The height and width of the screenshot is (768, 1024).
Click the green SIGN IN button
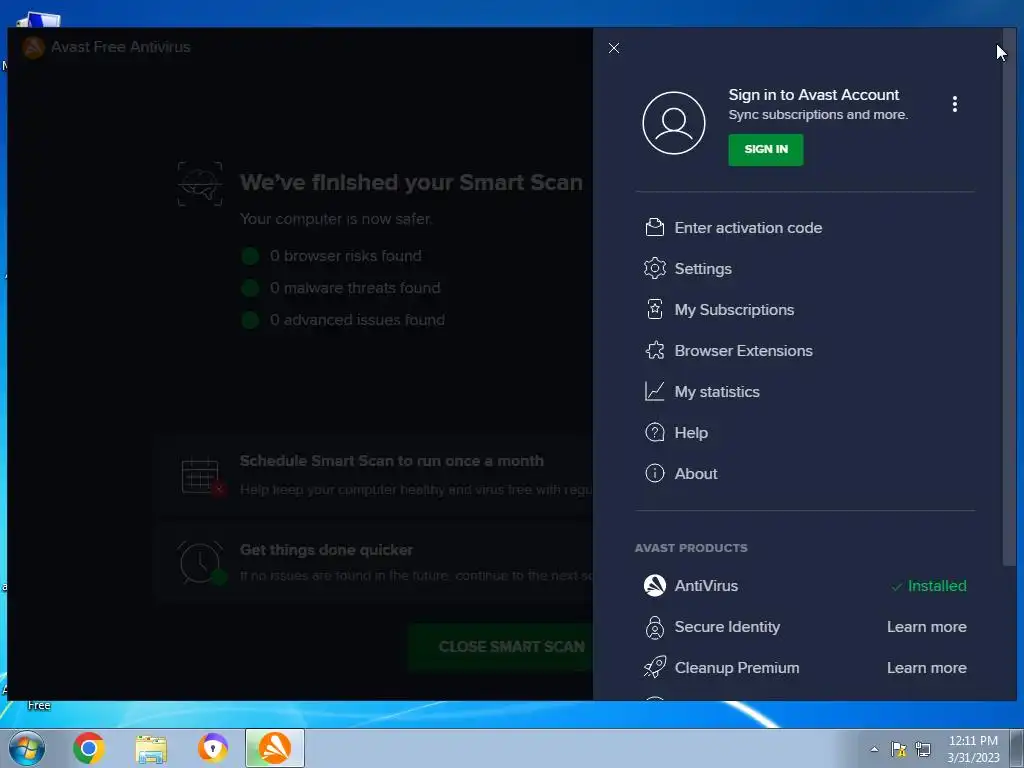pyautogui.click(x=765, y=150)
